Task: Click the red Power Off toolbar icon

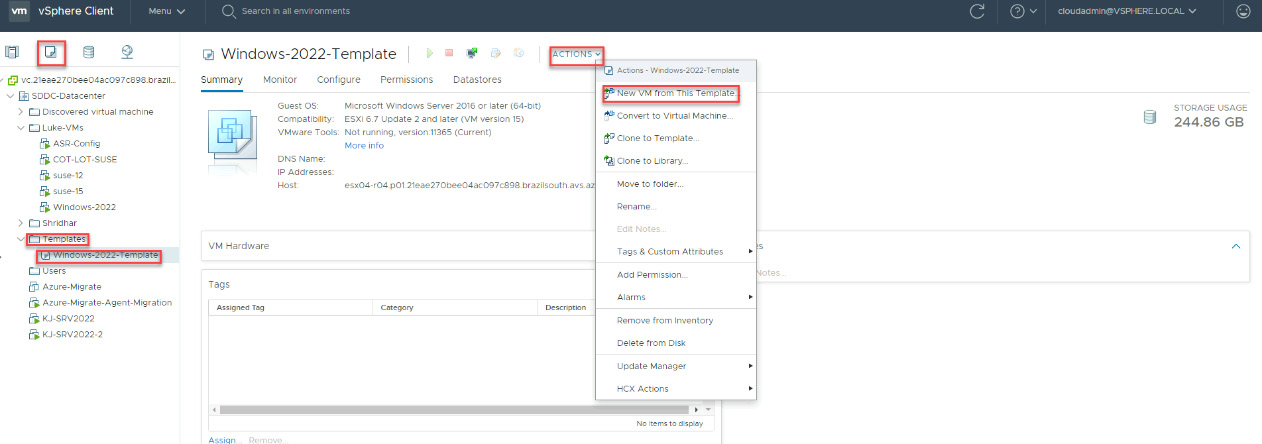Action: pos(449,53)
